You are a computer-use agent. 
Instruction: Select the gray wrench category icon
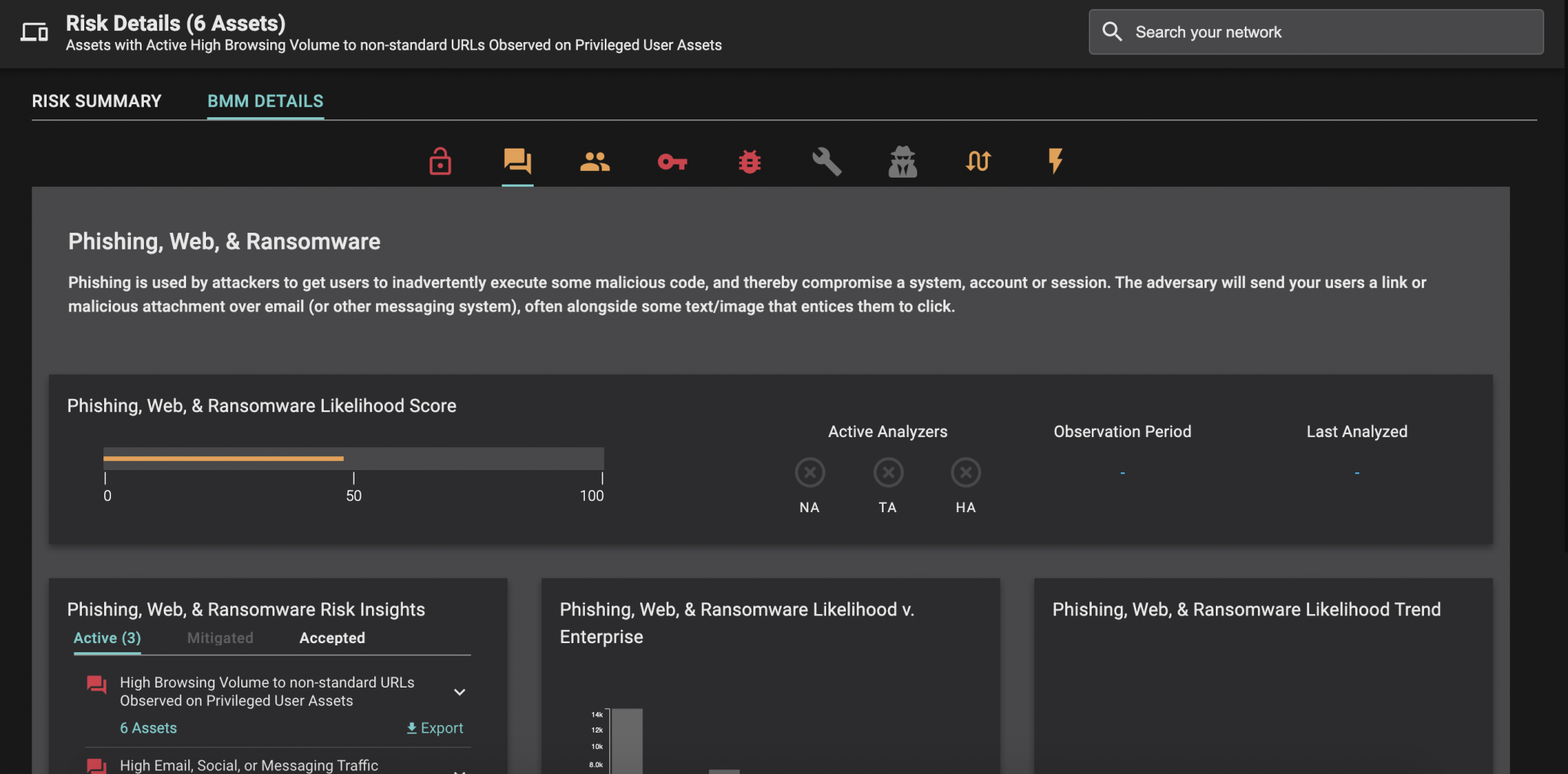tap(826, 162)
